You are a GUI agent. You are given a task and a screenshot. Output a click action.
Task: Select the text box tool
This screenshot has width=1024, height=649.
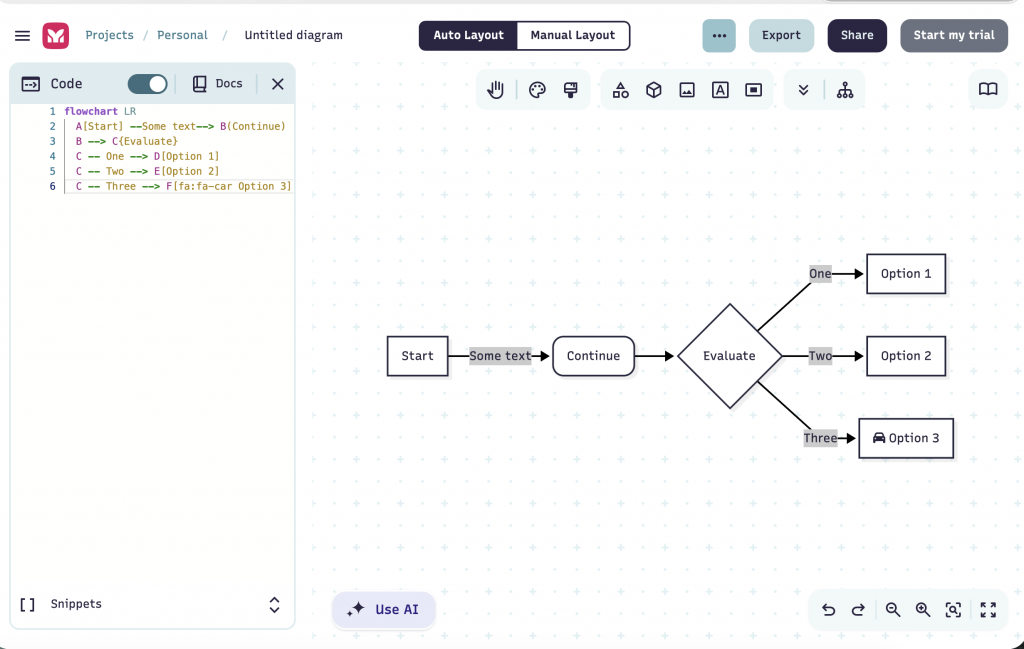click(720, 90)
